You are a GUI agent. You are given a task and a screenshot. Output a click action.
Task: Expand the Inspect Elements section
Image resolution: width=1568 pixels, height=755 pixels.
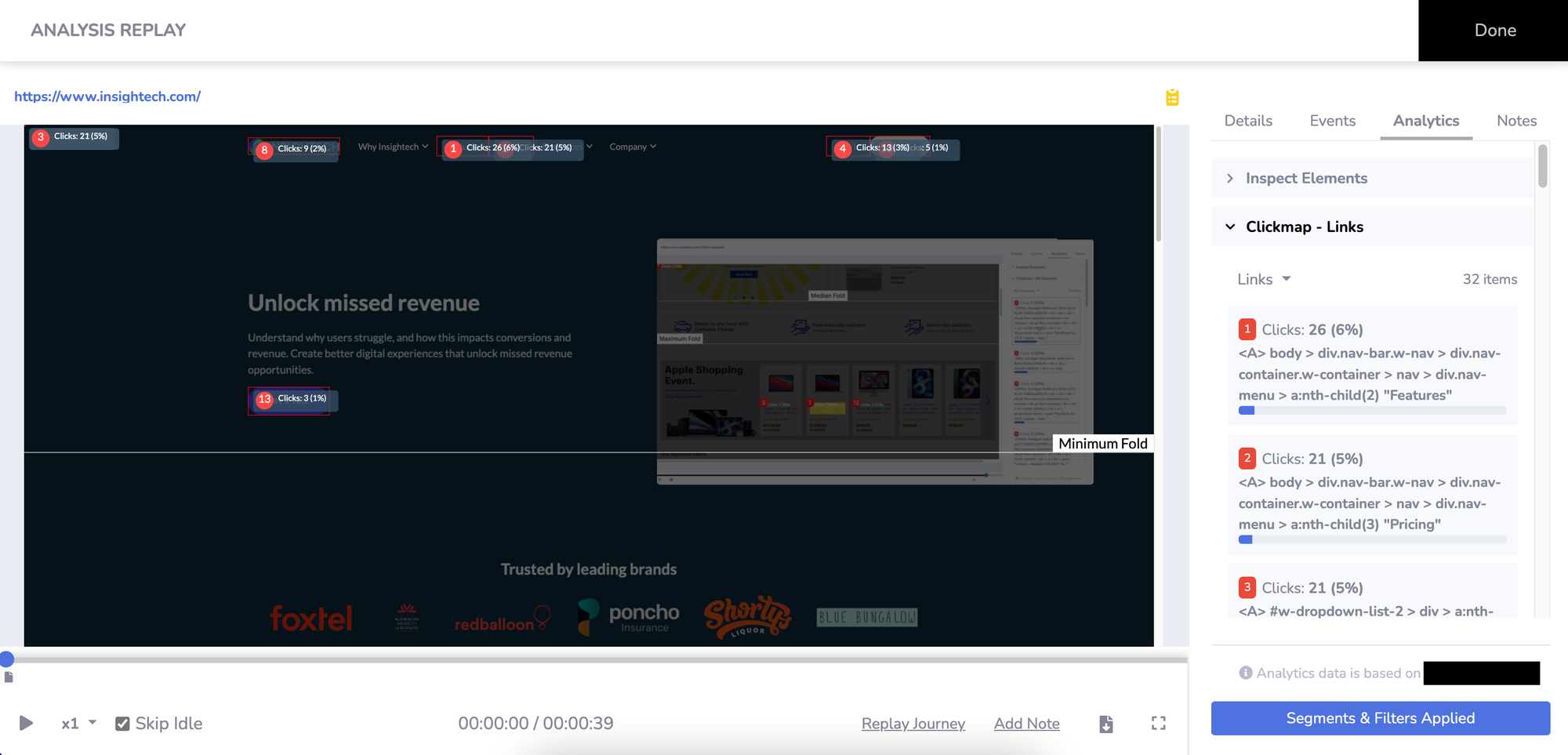(x=1305, y=178)
